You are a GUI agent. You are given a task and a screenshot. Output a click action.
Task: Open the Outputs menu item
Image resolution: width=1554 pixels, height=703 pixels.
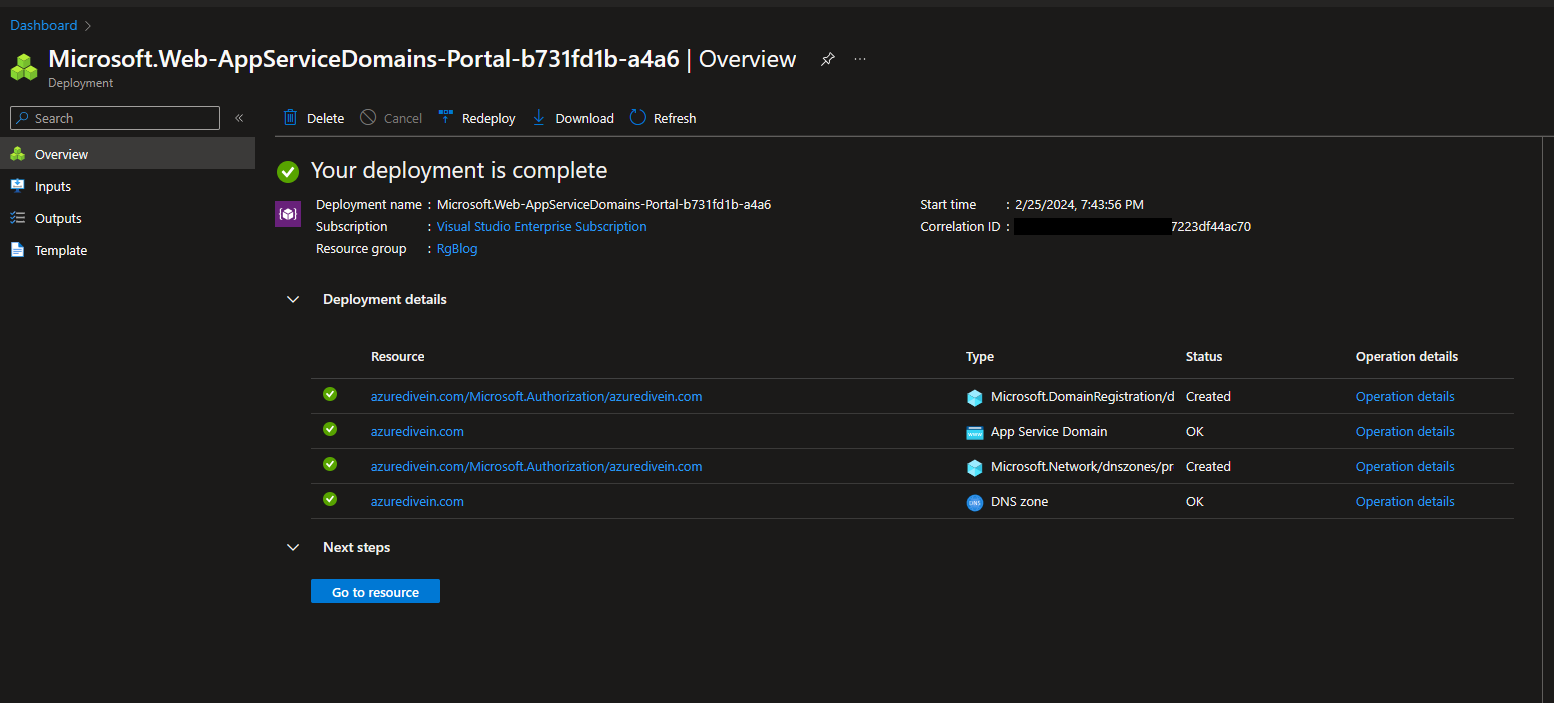[x=58, y=218]
